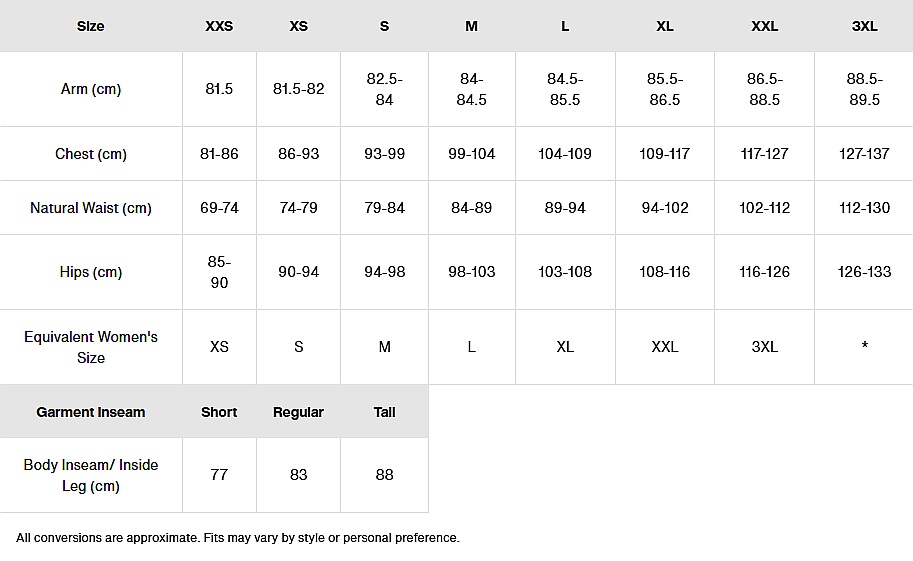Select the M size column header
913x561 pixels.
coord(471,26)
